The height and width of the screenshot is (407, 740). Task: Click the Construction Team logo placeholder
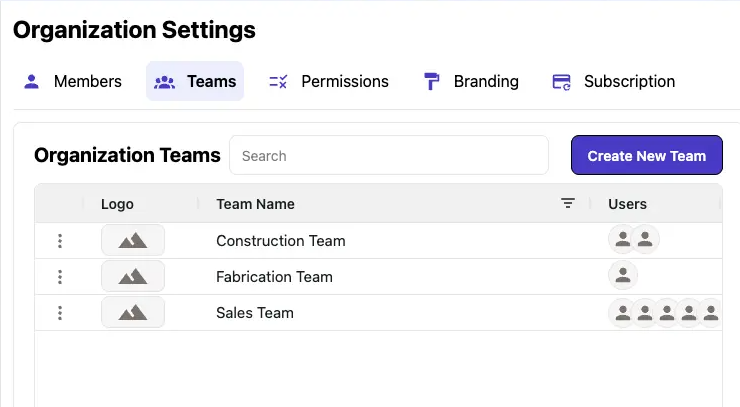click(x=133, y=241)
